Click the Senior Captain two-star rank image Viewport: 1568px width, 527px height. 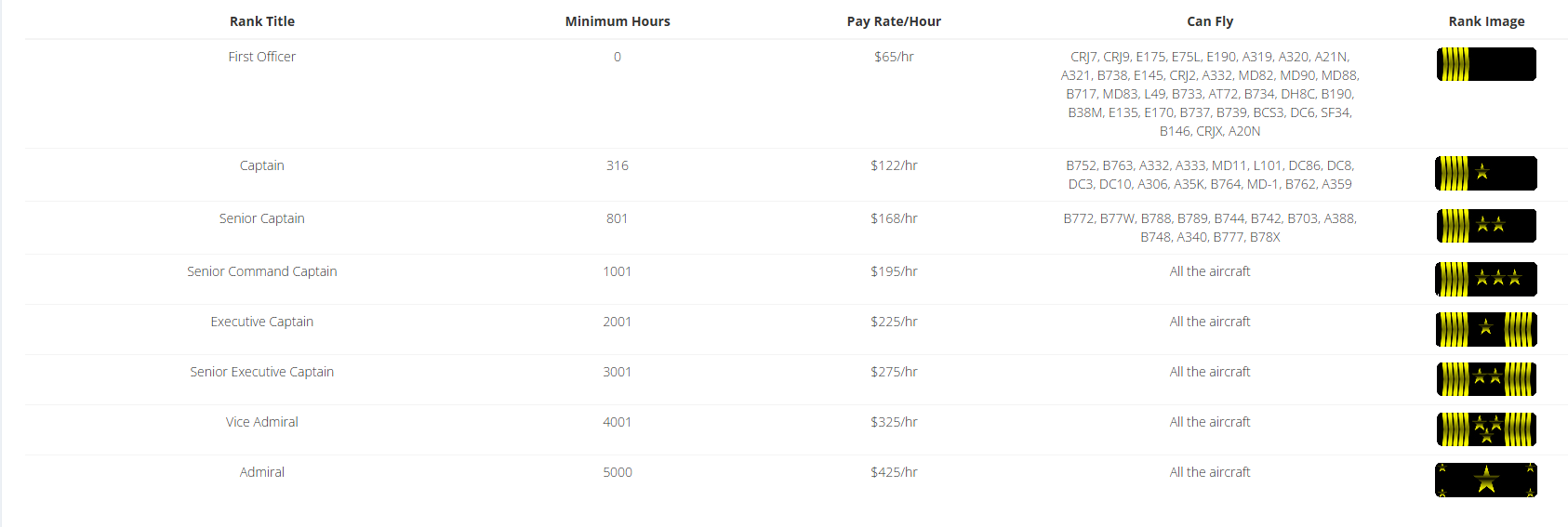tap(1486, 226)
